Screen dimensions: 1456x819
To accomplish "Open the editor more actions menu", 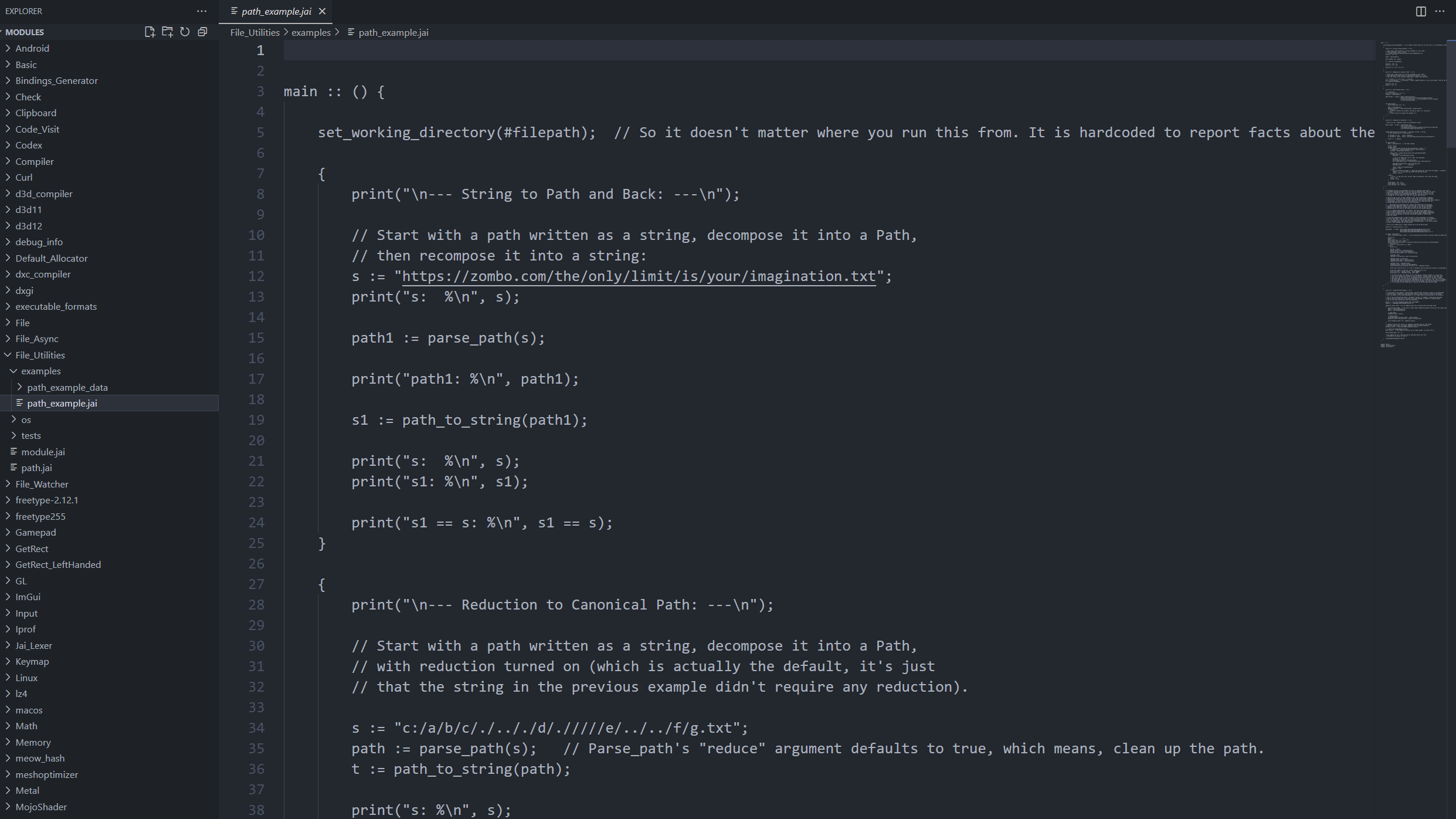I will tap(1440, 11).
